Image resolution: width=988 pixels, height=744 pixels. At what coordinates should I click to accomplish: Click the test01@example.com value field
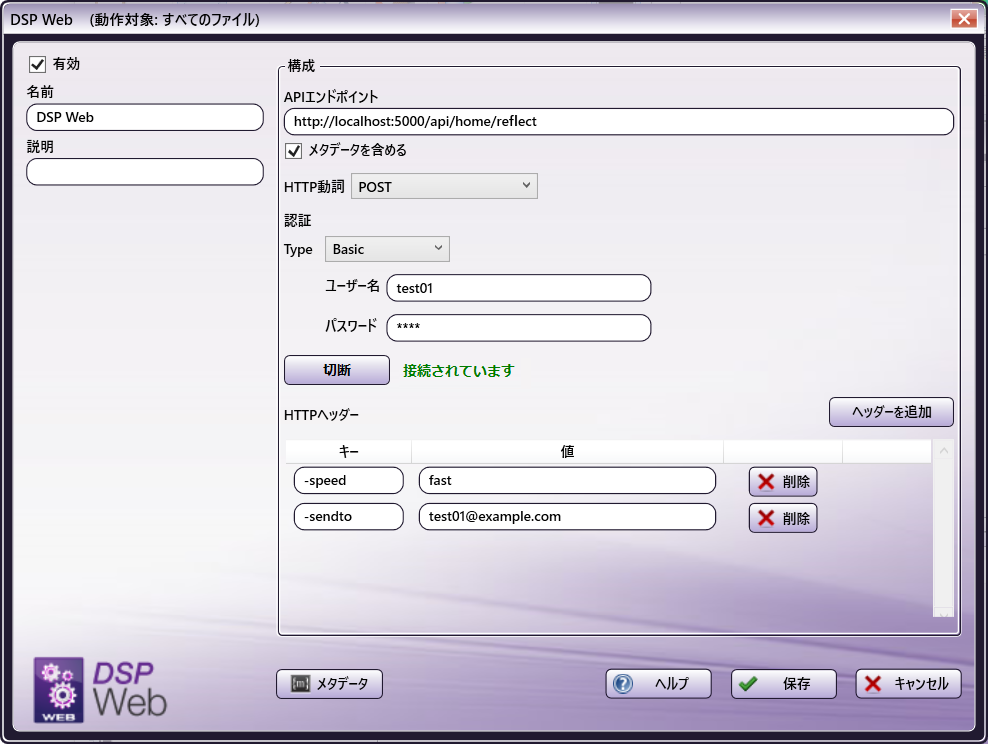point(567,517)
